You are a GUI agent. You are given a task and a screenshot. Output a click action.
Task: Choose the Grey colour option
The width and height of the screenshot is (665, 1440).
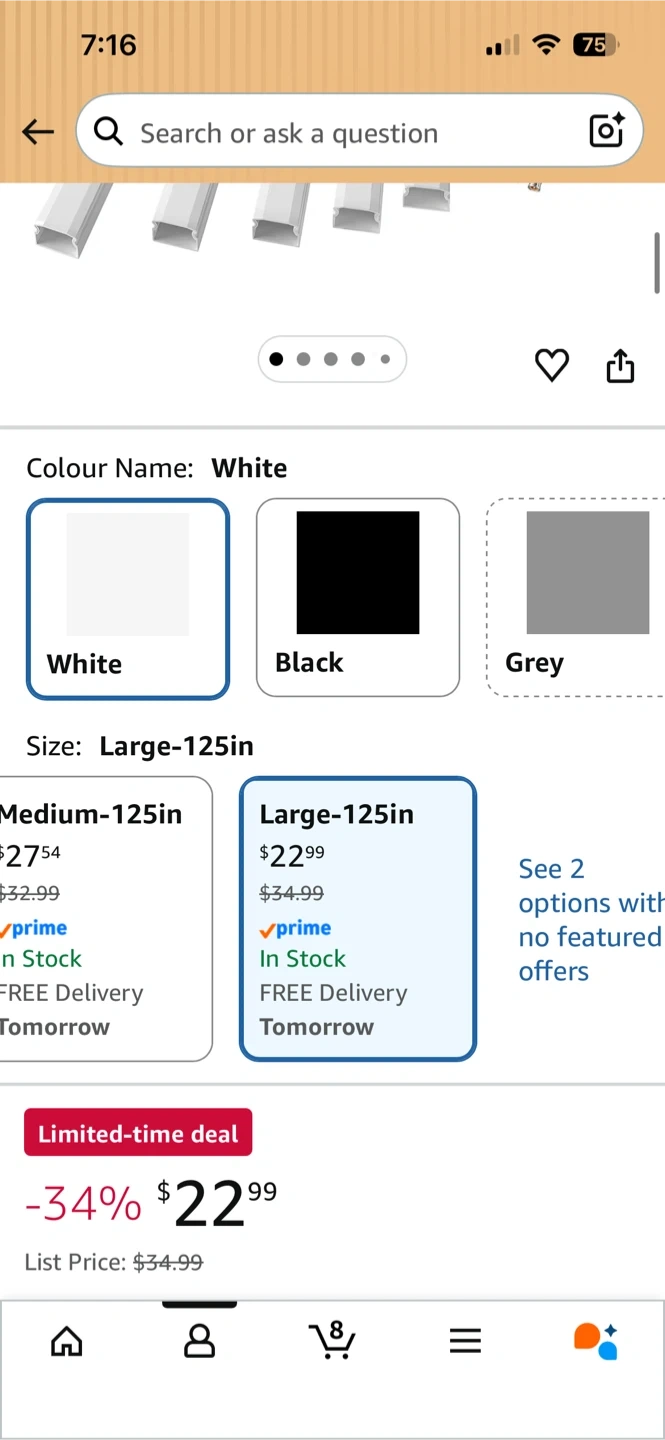[576, 598]
